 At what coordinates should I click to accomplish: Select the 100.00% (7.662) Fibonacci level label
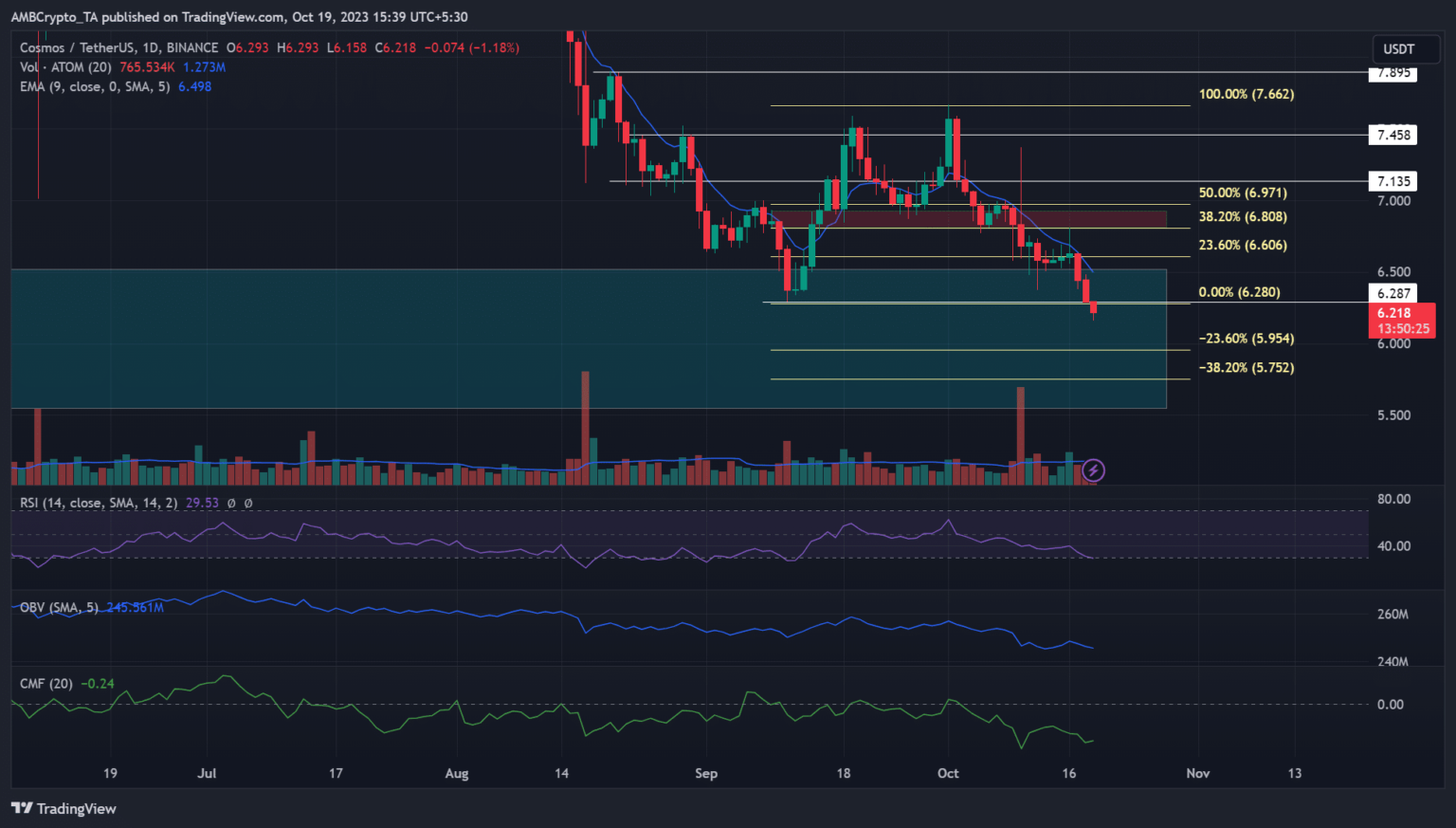pyautogui.click(x=1246, y=94)
